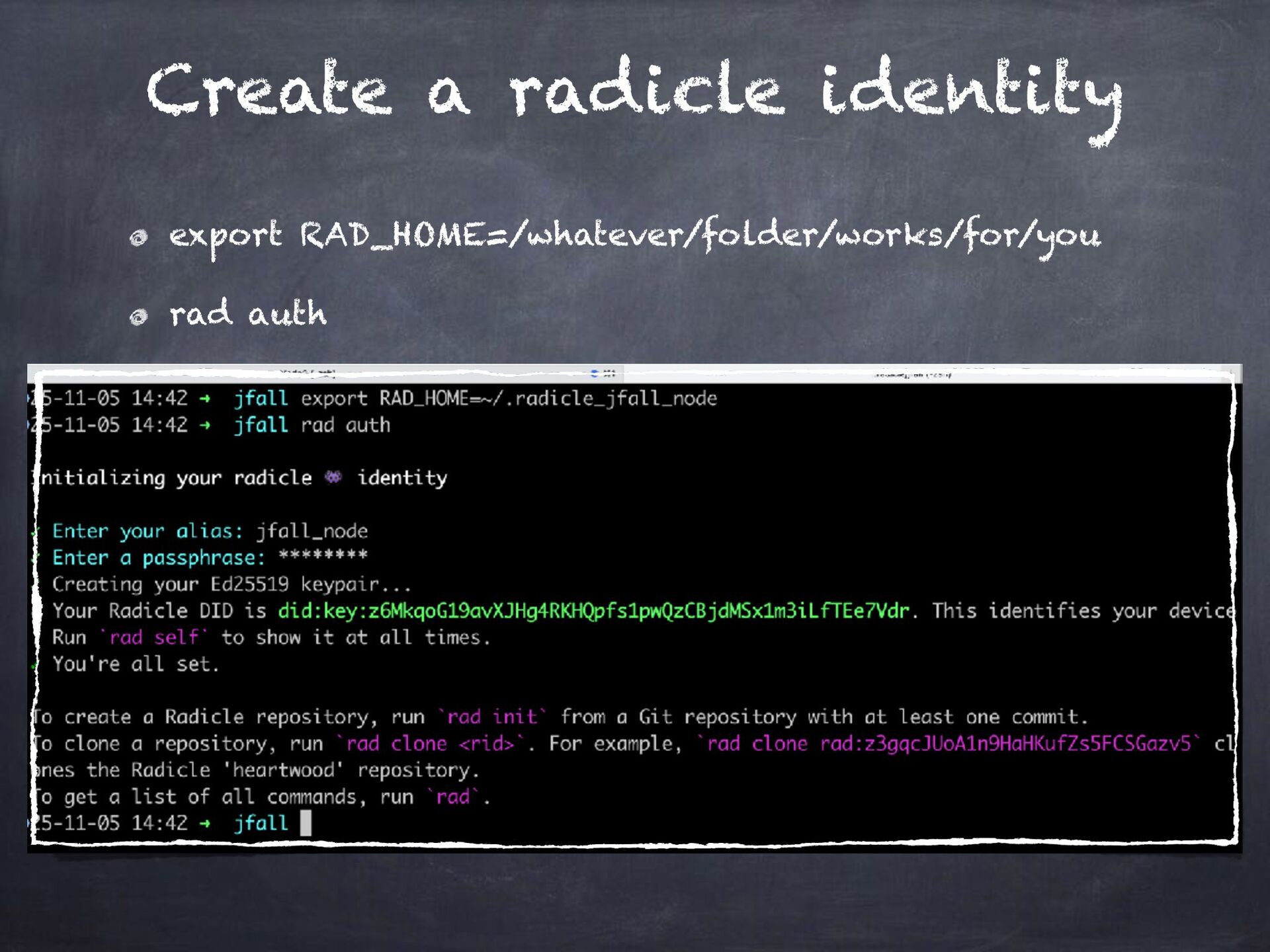Click the bullet icon before export line

pos(138,238)
